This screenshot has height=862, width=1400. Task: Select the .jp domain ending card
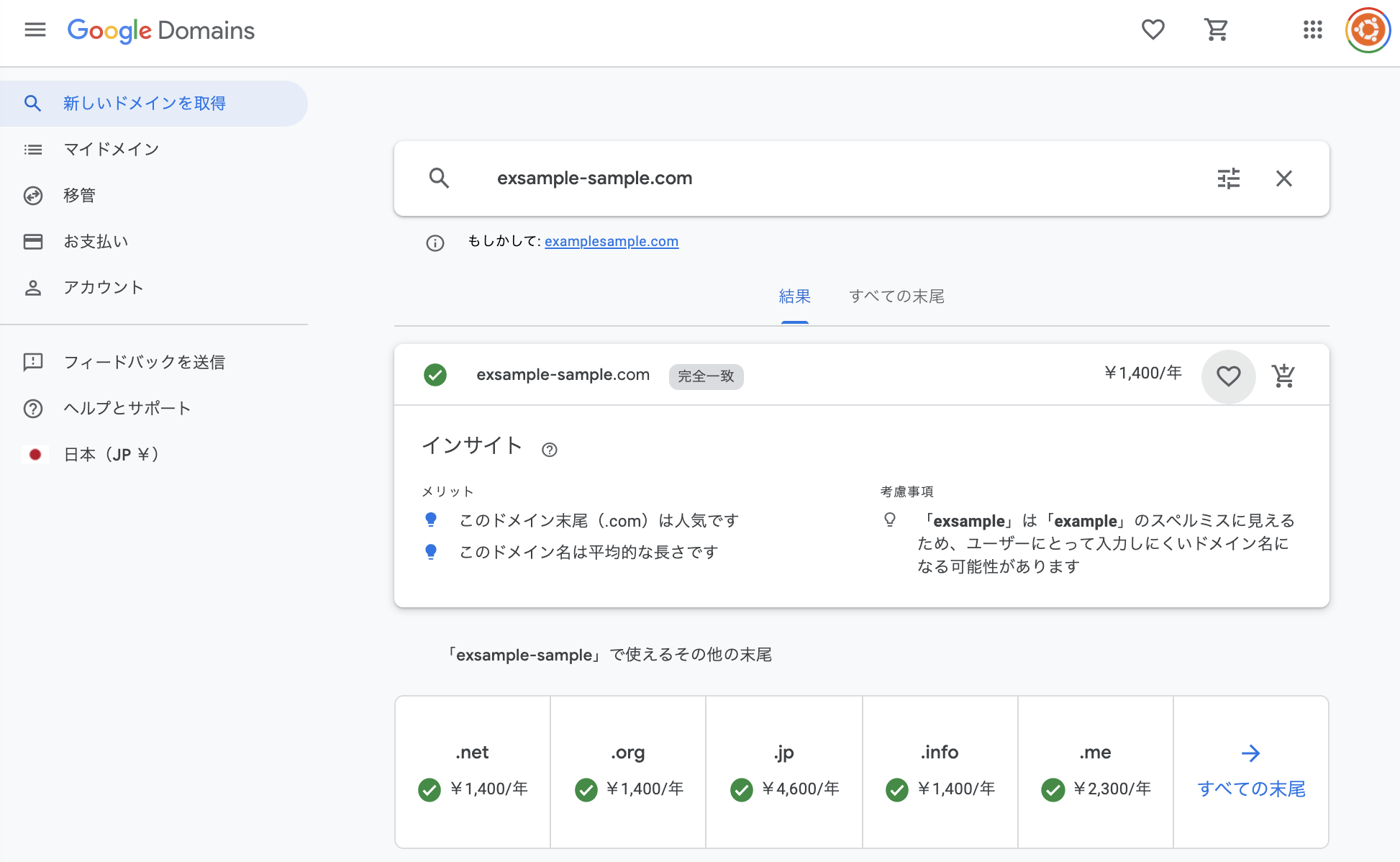pyautogui.click(x=783, y=771)
